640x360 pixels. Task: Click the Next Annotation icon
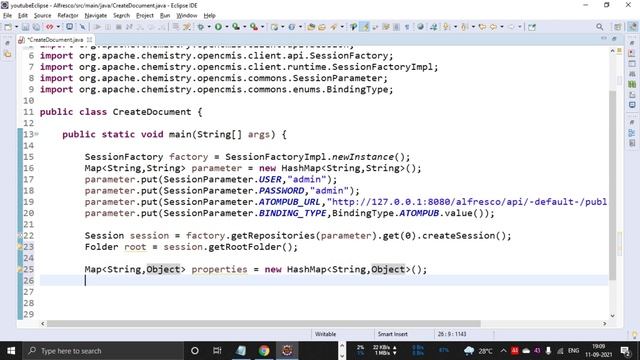tap(447, 27)
